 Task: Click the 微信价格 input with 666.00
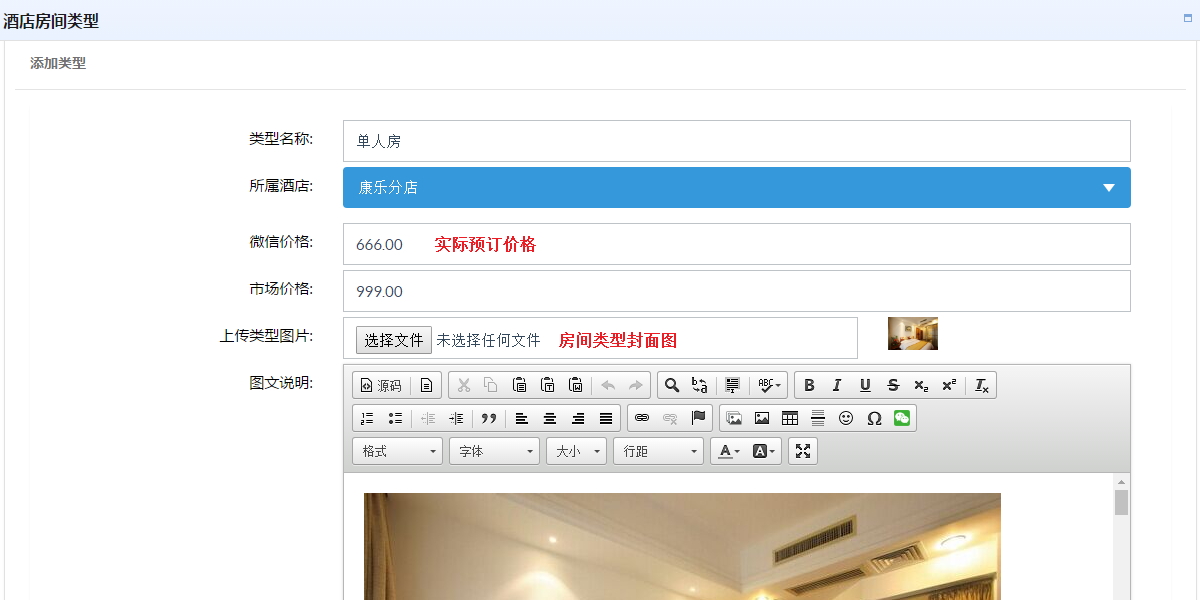[737, 244]
